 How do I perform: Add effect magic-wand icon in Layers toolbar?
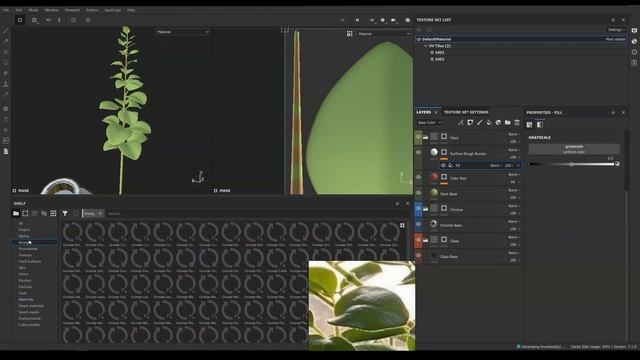pos(460,122)
